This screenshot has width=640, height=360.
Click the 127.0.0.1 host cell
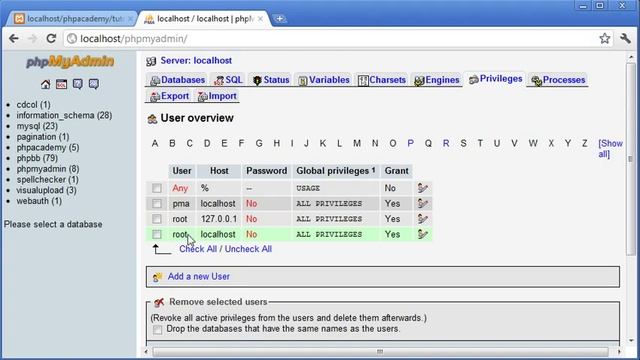click(x=219, y=219)
